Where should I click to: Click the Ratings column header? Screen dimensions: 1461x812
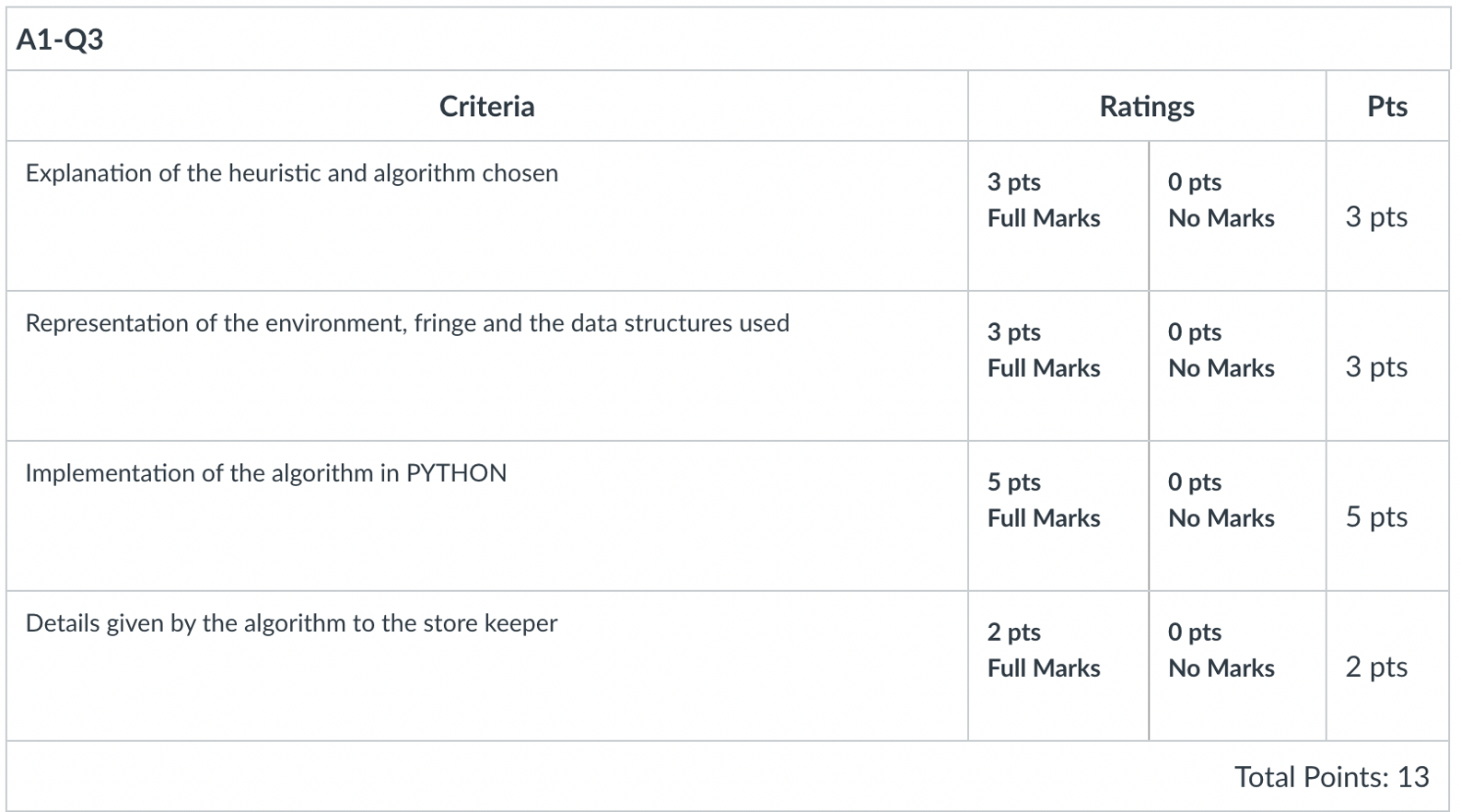pyautogui.click(x=1146, y=107)
